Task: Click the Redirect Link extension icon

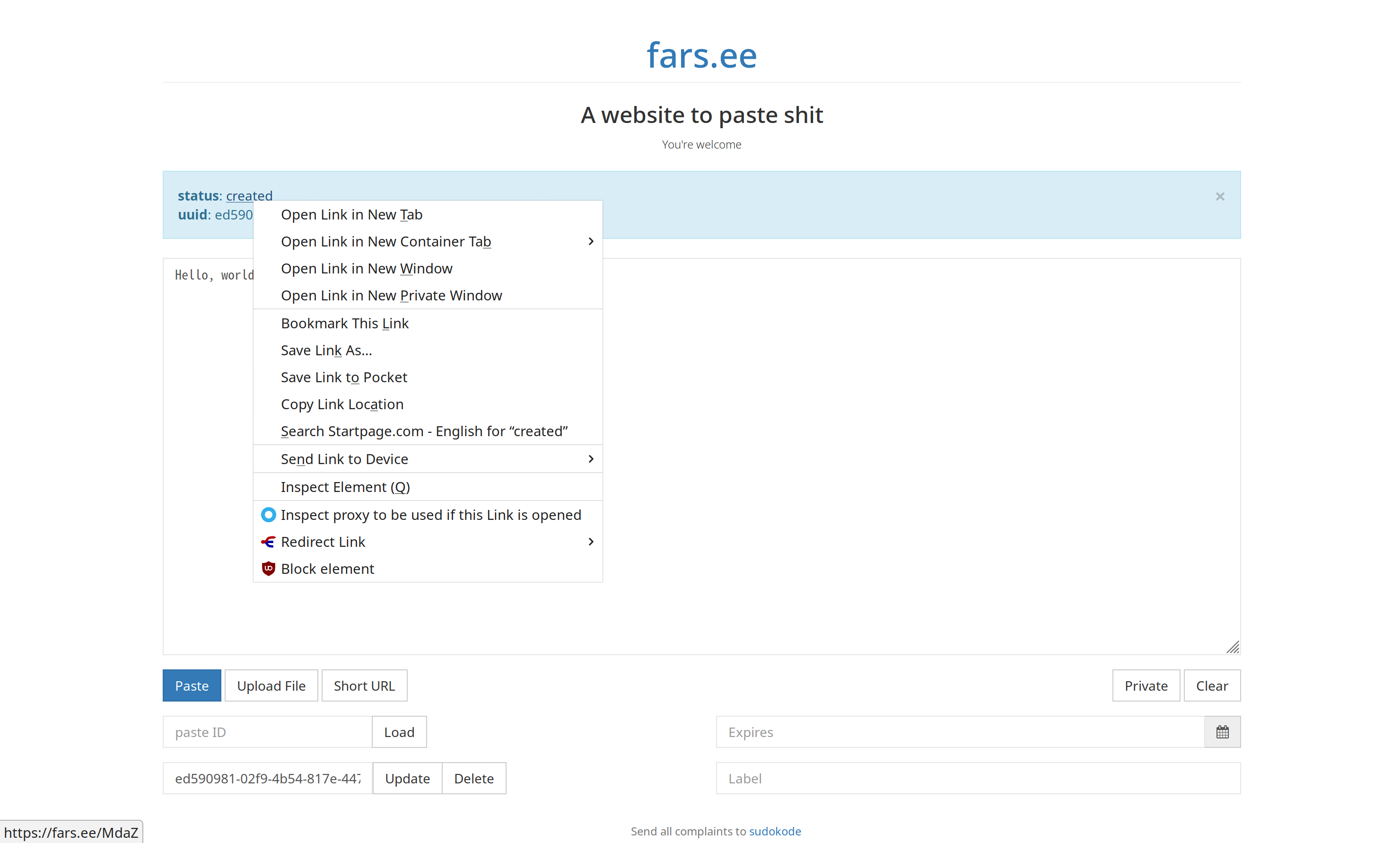Action: click(268, 542)
